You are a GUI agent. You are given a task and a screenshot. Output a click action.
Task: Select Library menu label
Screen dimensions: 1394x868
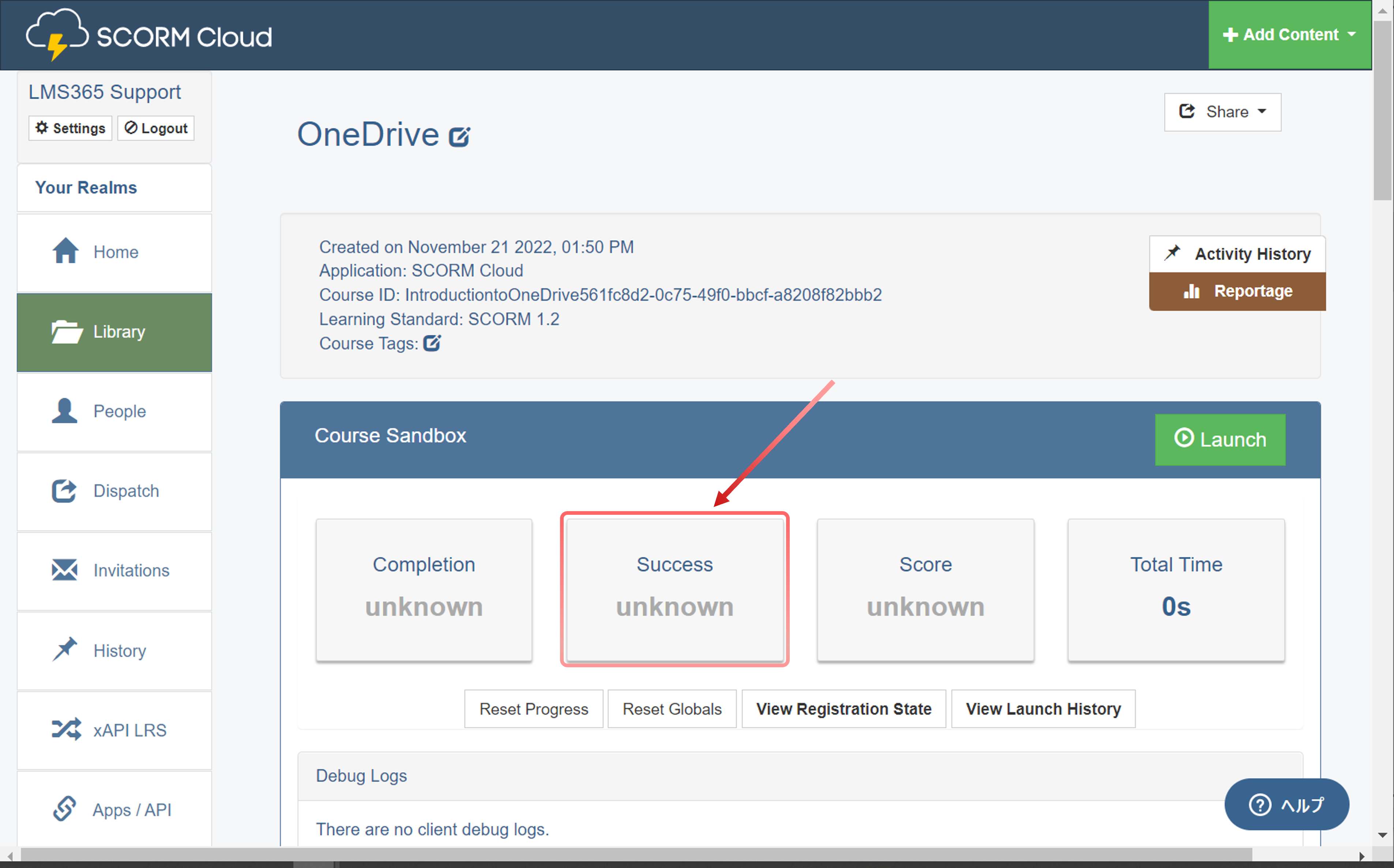(x=119, y=332)
